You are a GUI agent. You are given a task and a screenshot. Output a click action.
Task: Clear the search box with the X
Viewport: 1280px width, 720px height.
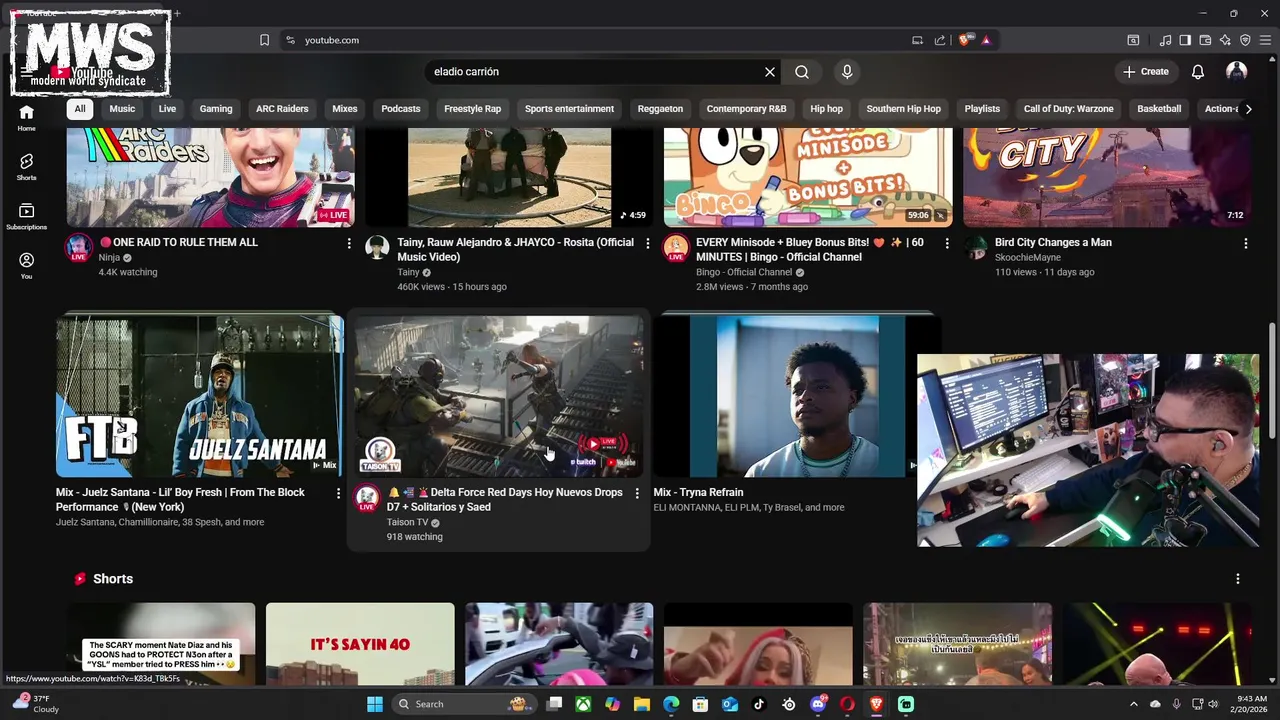pyautogui.click(x=770, y=72)
